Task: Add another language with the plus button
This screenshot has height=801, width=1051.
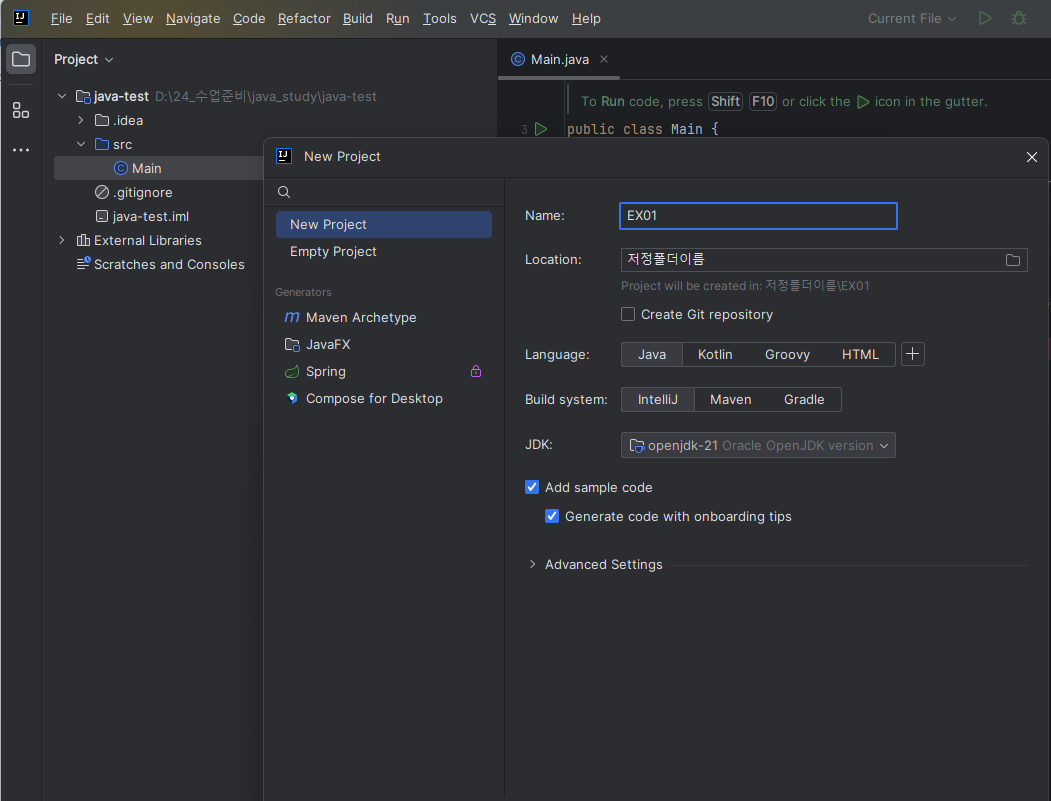Action: coord(912,354)
